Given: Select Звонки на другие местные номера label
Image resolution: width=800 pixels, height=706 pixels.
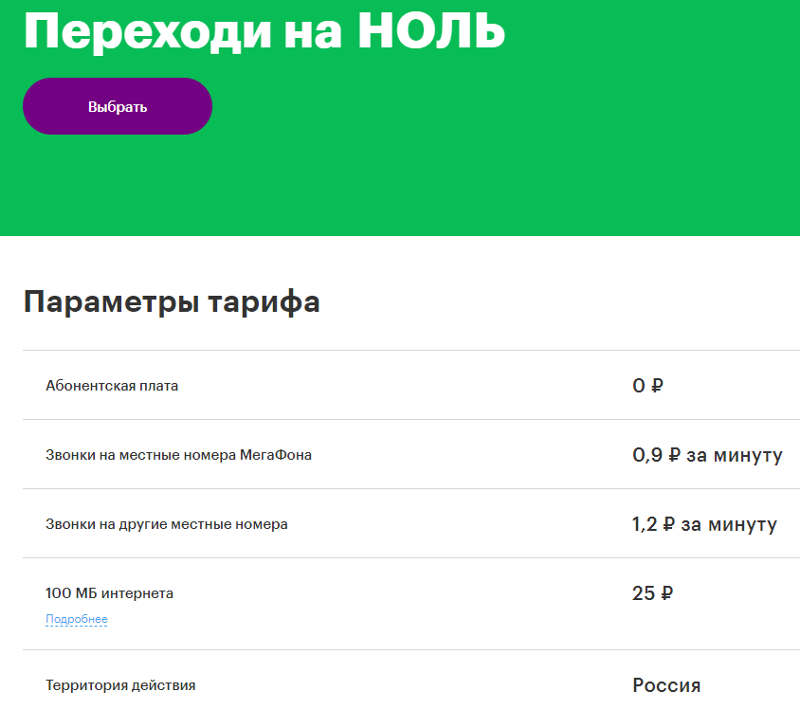Looking at the screenshot, I should [166, 524].
